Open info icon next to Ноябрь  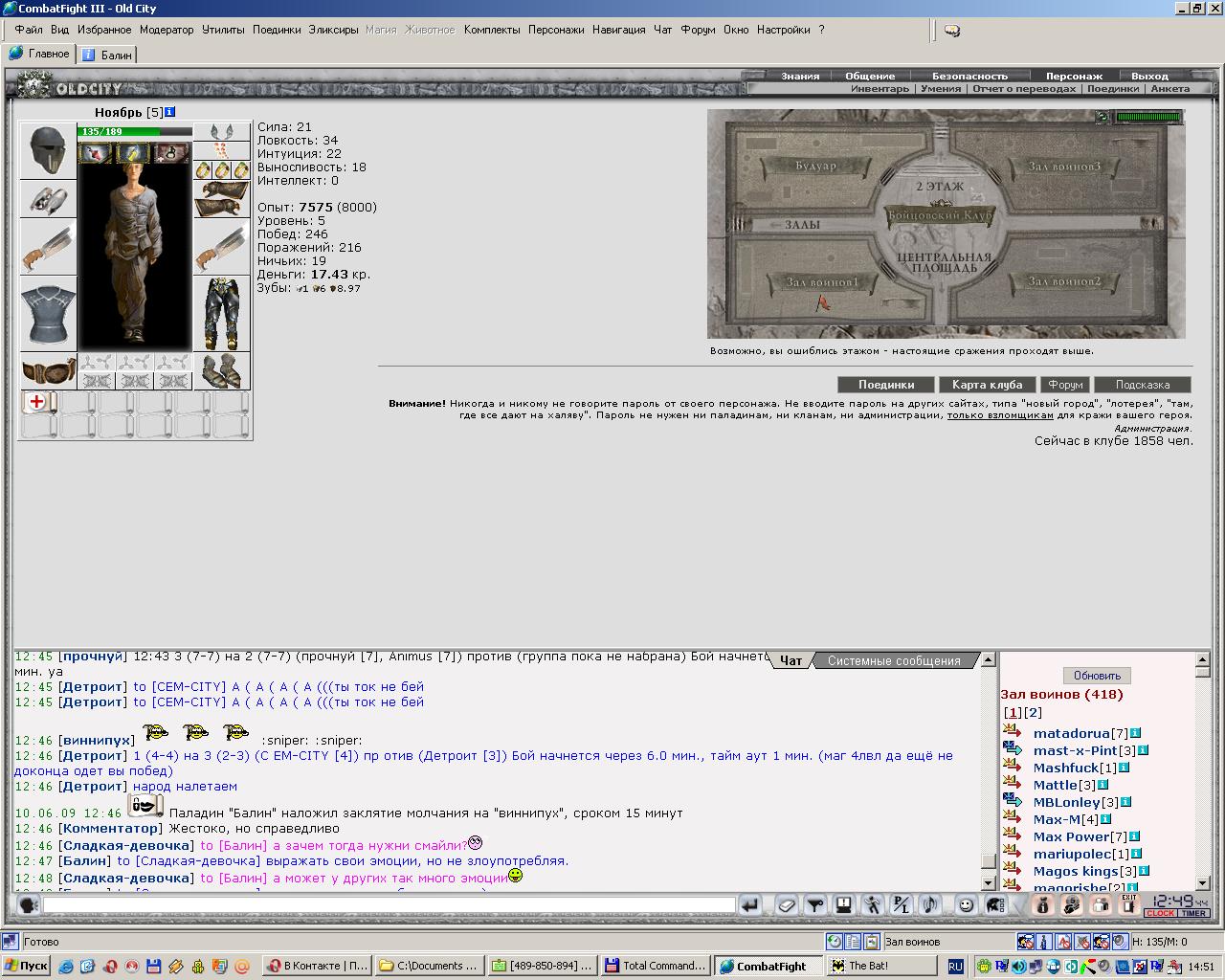[x=170, y=112]
